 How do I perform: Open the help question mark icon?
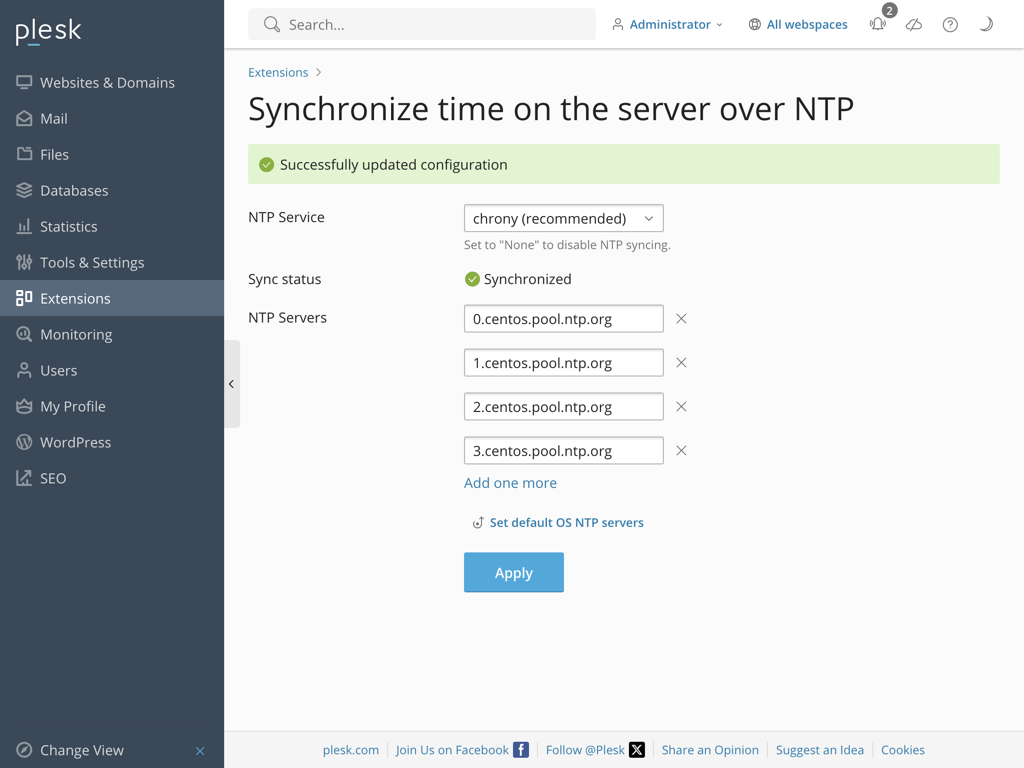coord(949,24)
